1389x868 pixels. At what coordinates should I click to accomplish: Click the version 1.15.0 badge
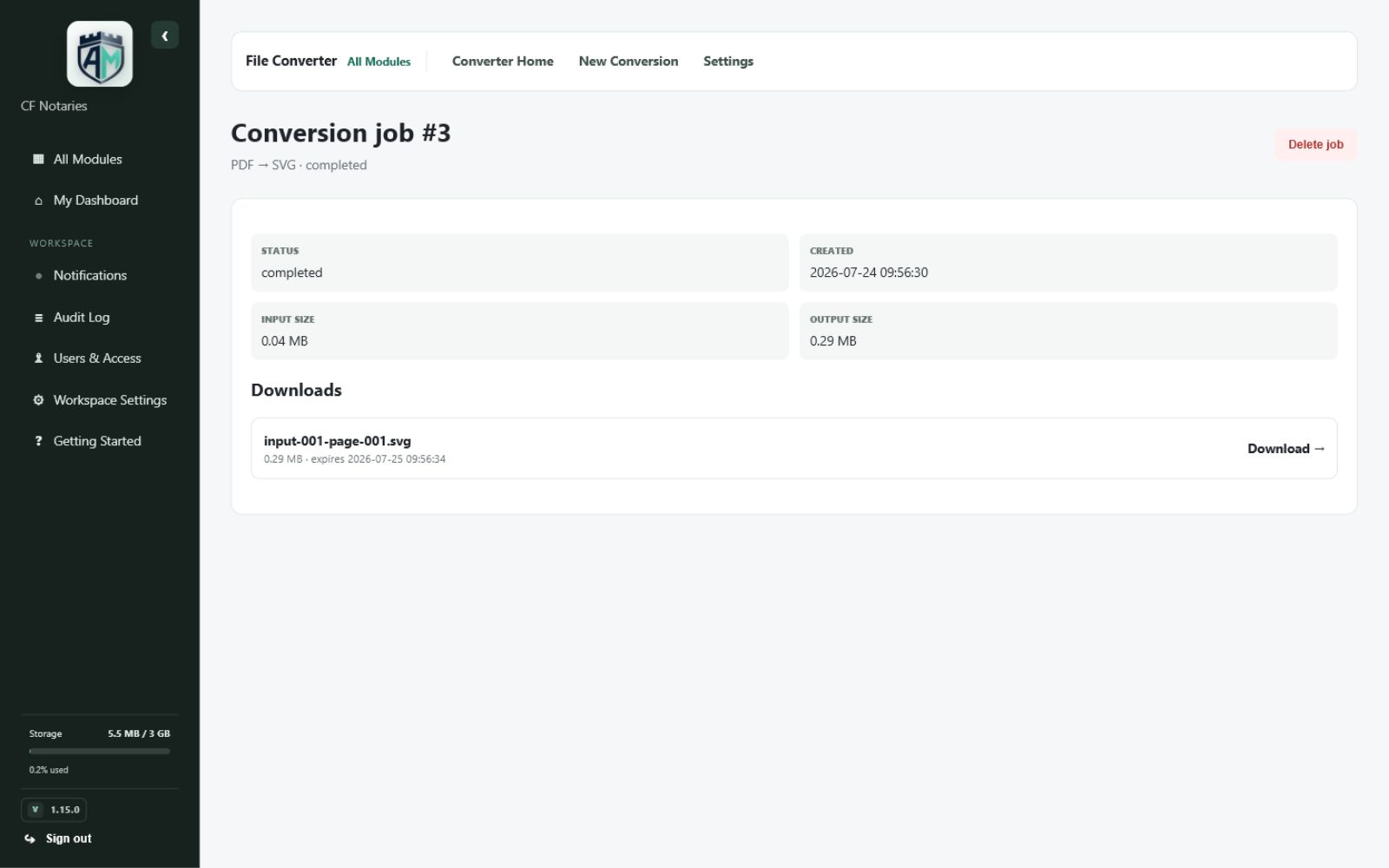pyautogui.click(x=54, y=810)
